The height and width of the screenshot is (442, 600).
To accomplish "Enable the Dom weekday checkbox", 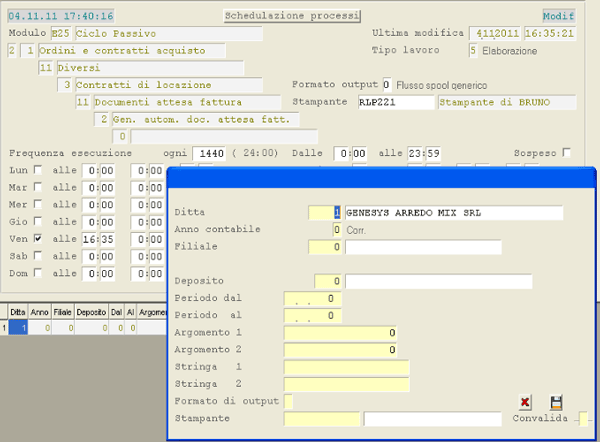I will [x=38, y=273].
